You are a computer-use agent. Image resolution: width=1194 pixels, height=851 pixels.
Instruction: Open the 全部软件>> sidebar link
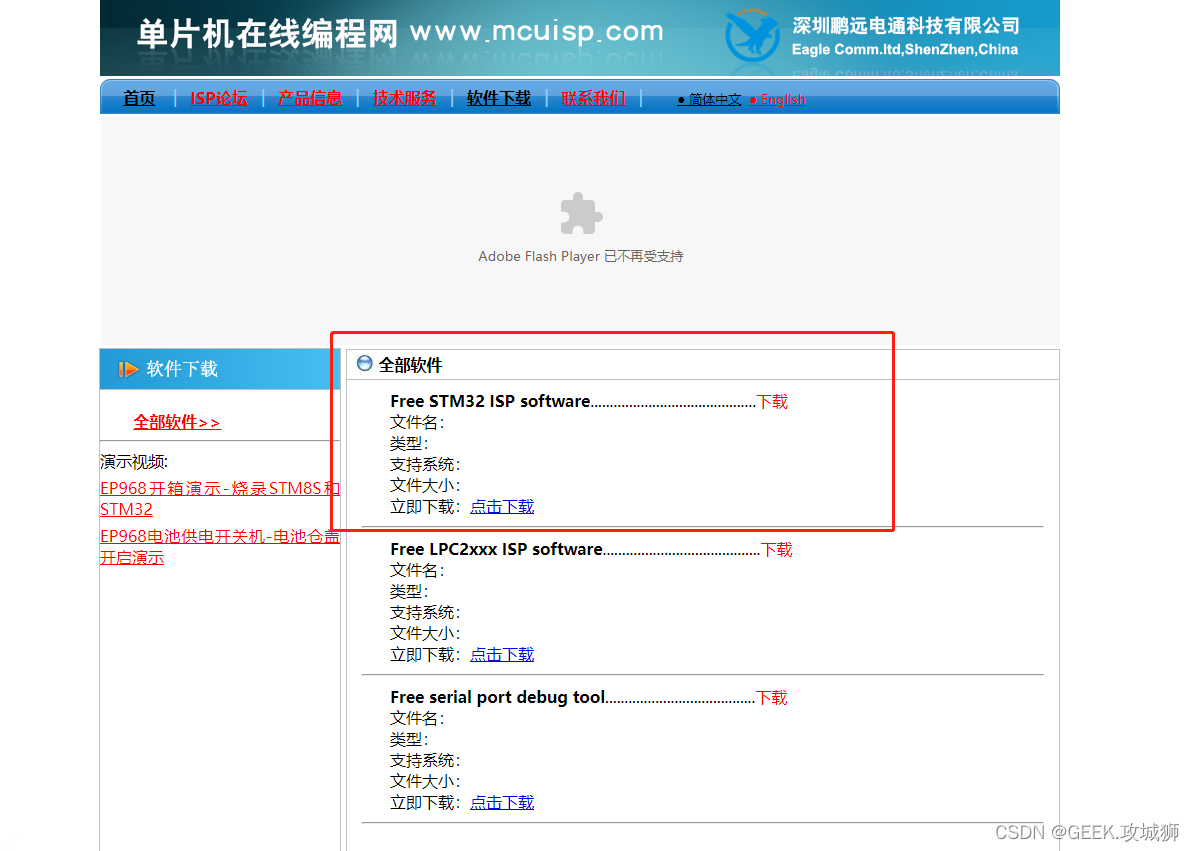[177, 422]
